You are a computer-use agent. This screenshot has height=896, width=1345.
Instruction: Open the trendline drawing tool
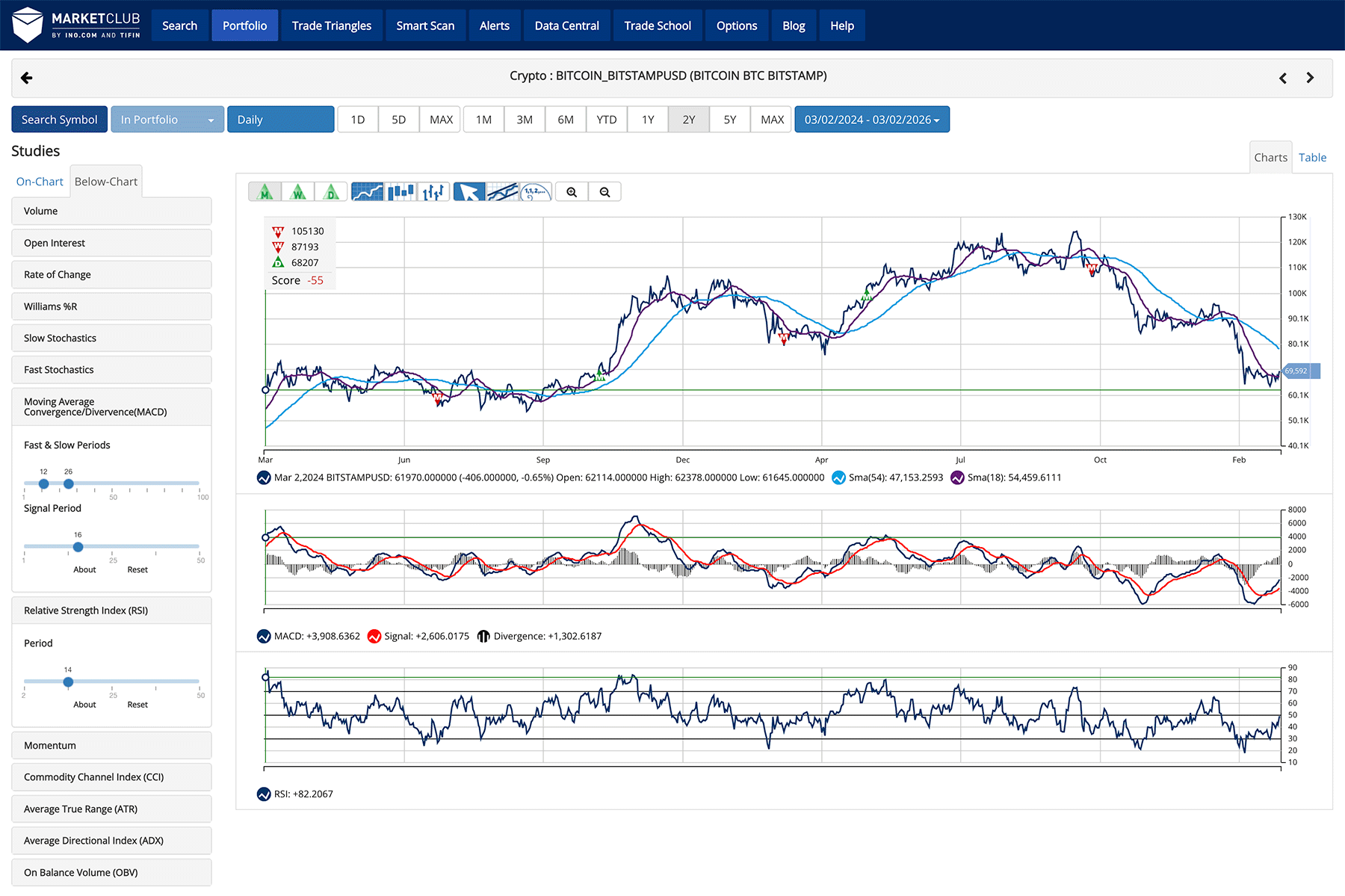tap(502, 191)
